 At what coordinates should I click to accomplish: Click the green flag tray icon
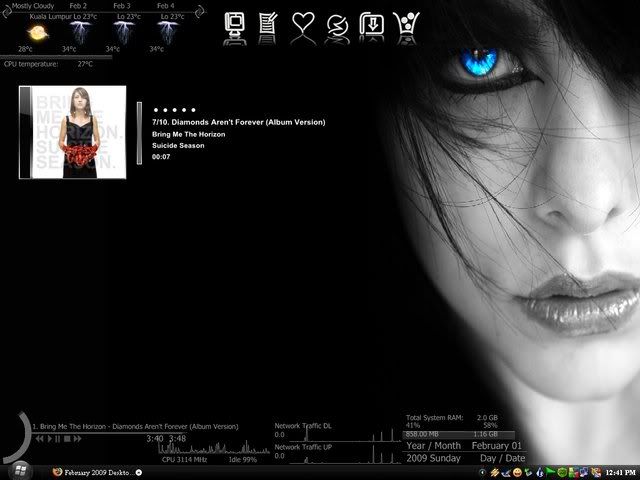click(x=551, y=472)
